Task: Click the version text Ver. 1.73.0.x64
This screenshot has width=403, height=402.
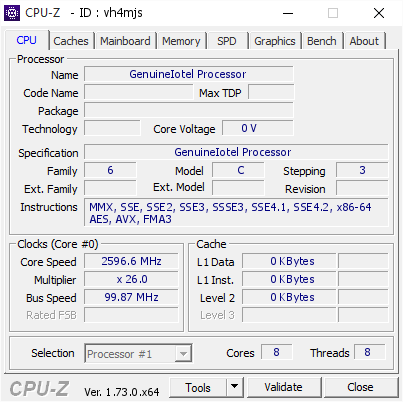Action: pyautogui.click(x=122, y=392)
